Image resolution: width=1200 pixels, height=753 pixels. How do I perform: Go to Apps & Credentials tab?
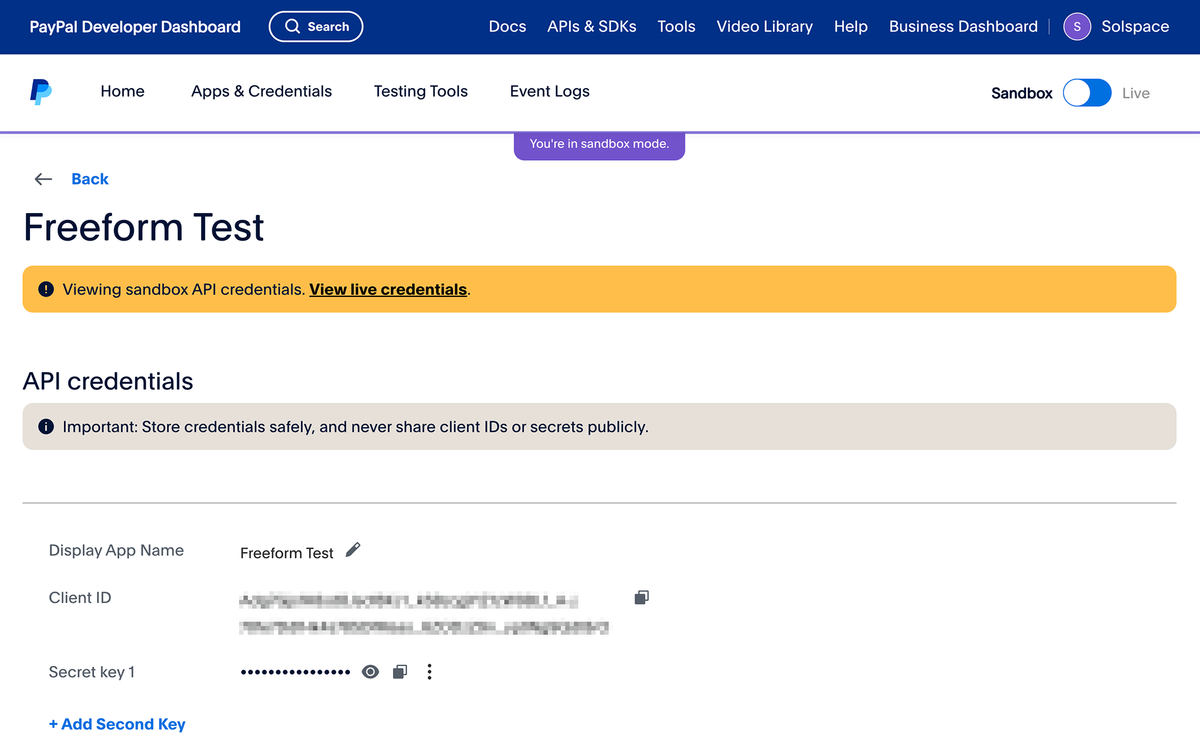(x=261, y=91)
